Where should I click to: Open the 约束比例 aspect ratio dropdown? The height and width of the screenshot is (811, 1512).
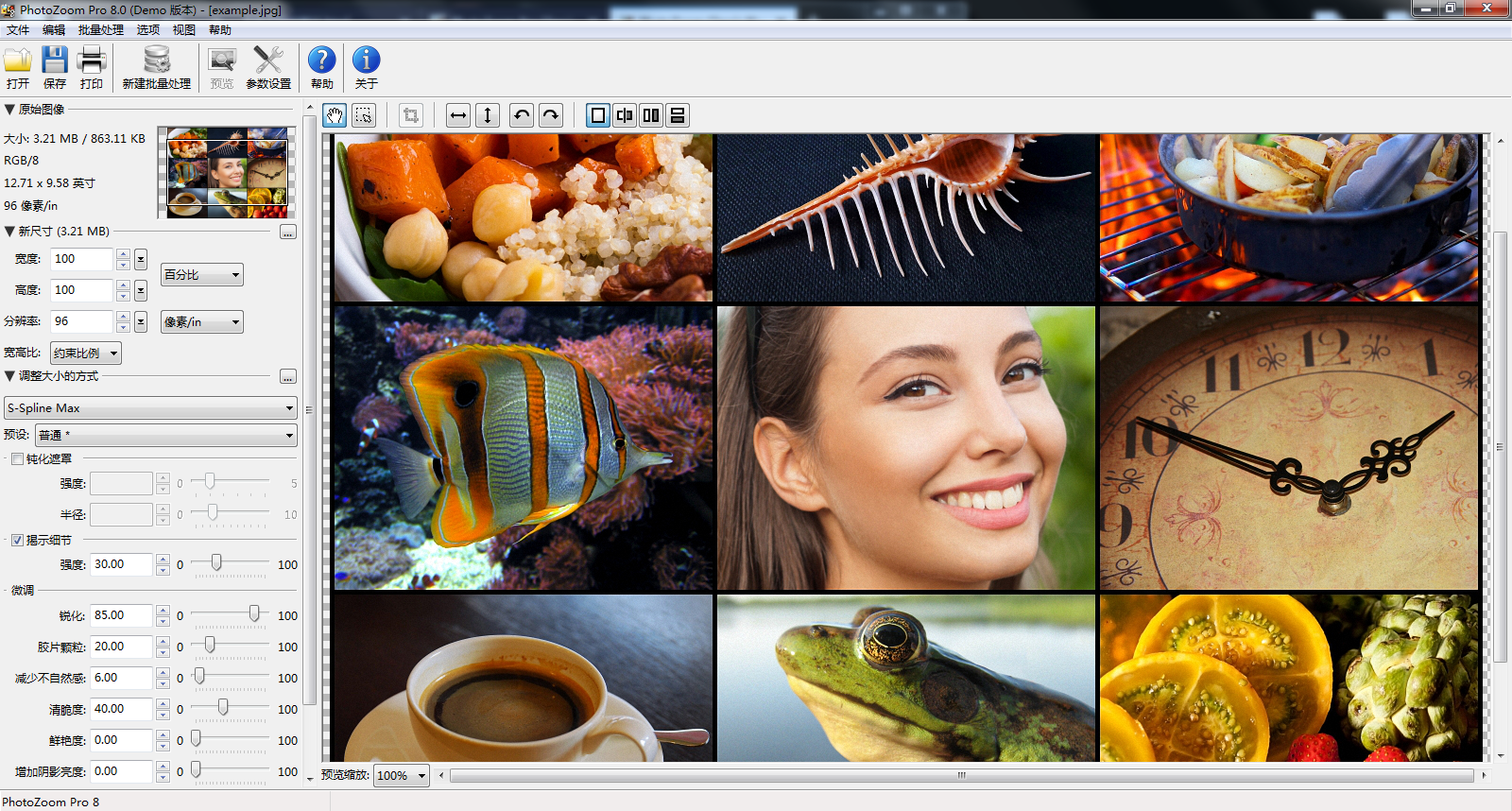86,354
